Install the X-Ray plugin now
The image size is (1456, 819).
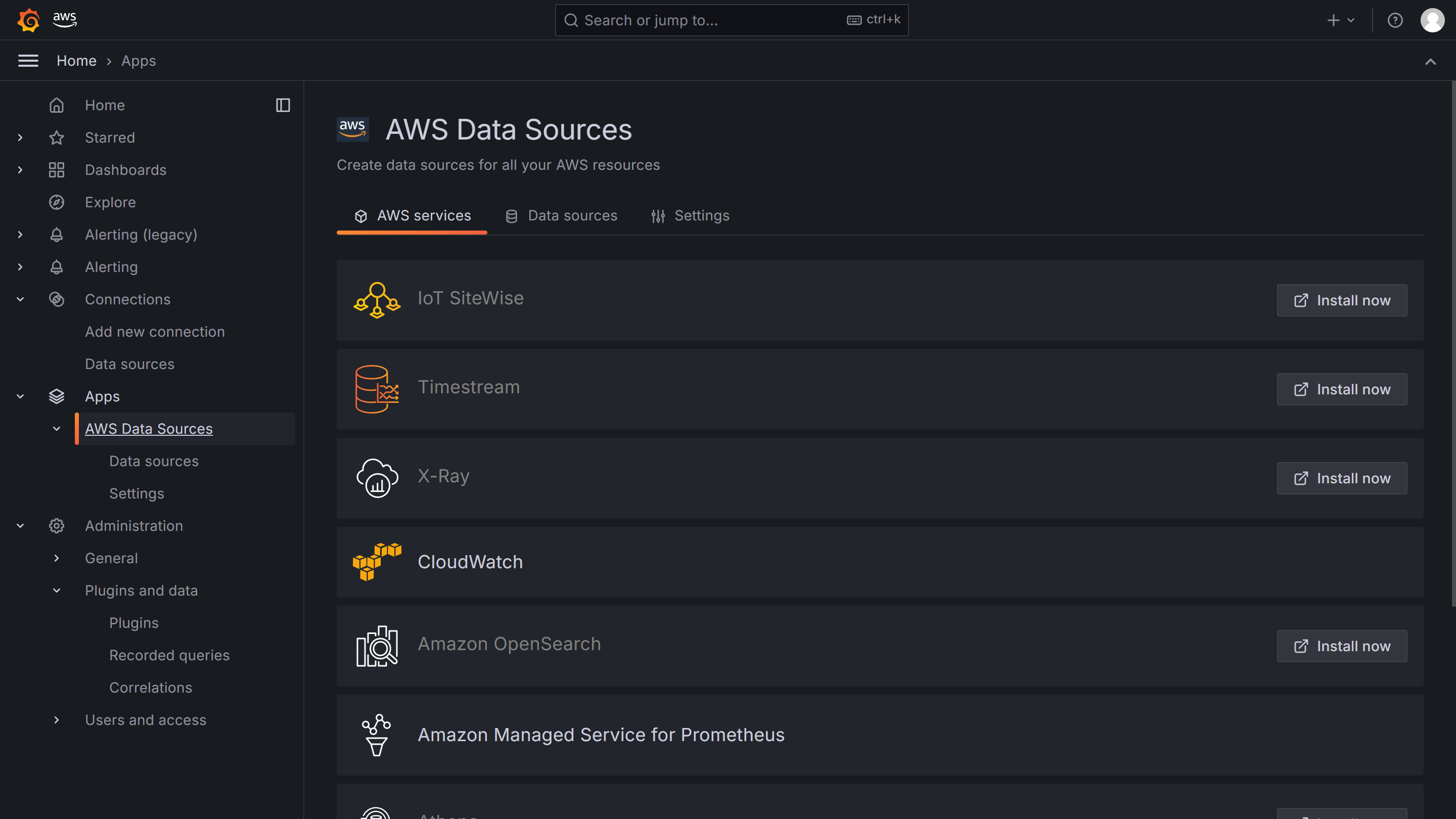[x=1342, y=478]
